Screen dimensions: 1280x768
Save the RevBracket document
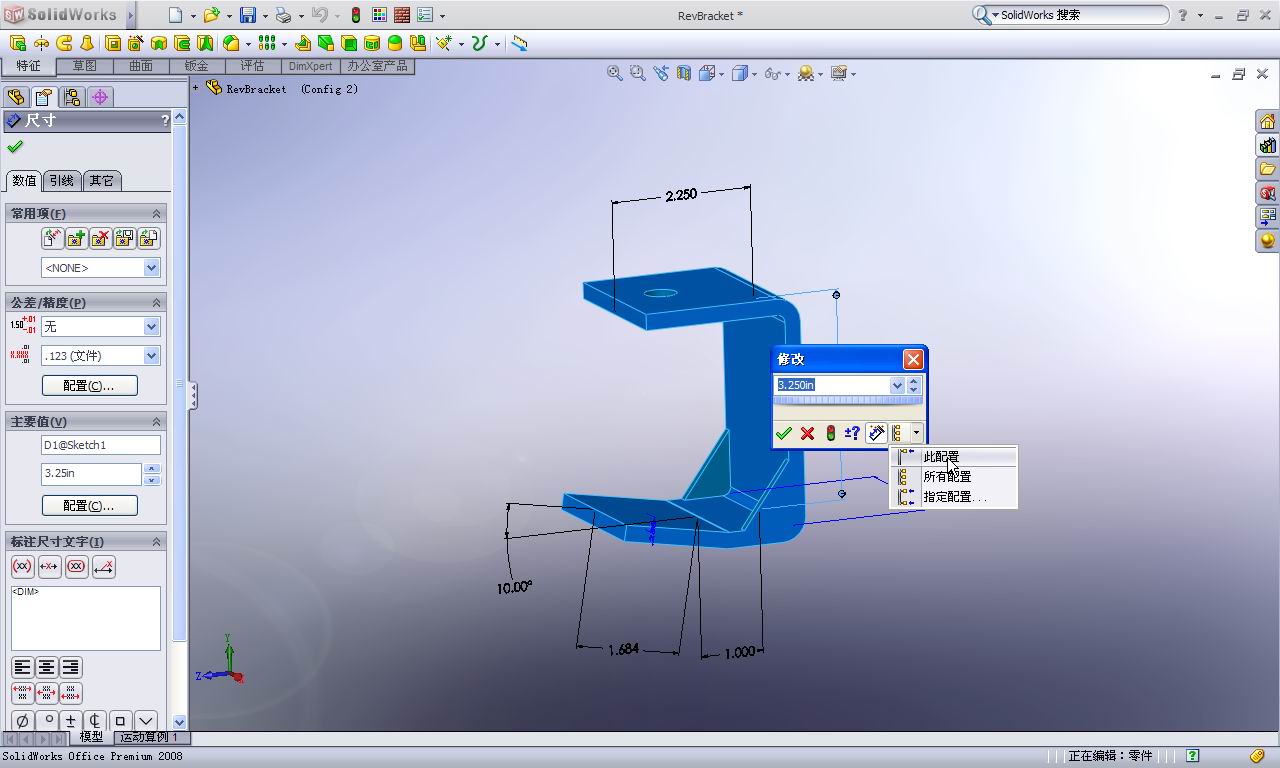coord(247,15)
